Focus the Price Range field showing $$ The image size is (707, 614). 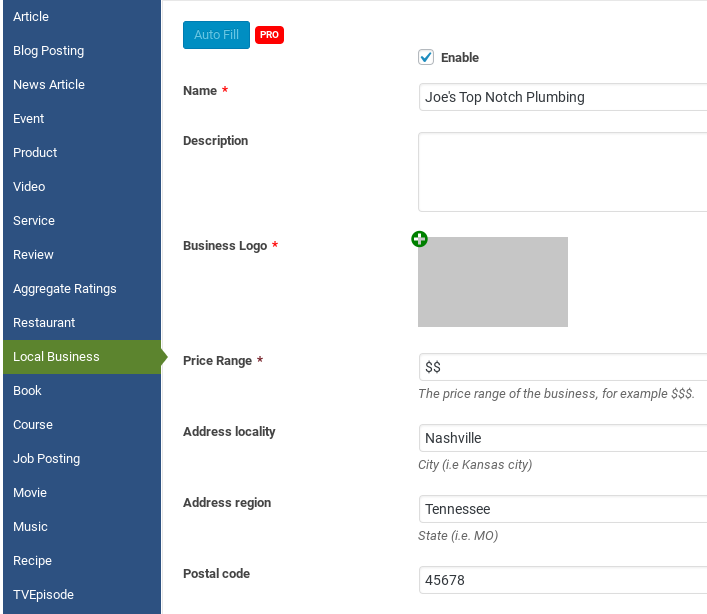pyautogui.click(x=563, y=367)
